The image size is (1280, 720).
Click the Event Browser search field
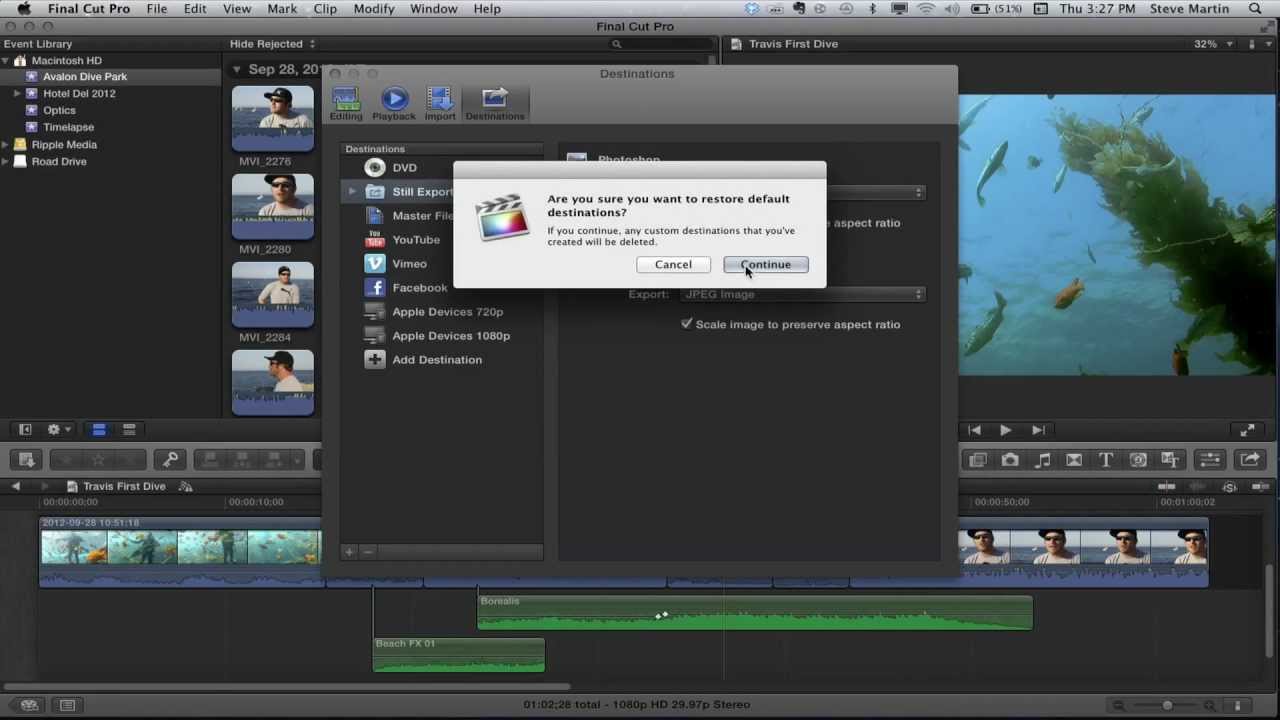pos(660,44)
